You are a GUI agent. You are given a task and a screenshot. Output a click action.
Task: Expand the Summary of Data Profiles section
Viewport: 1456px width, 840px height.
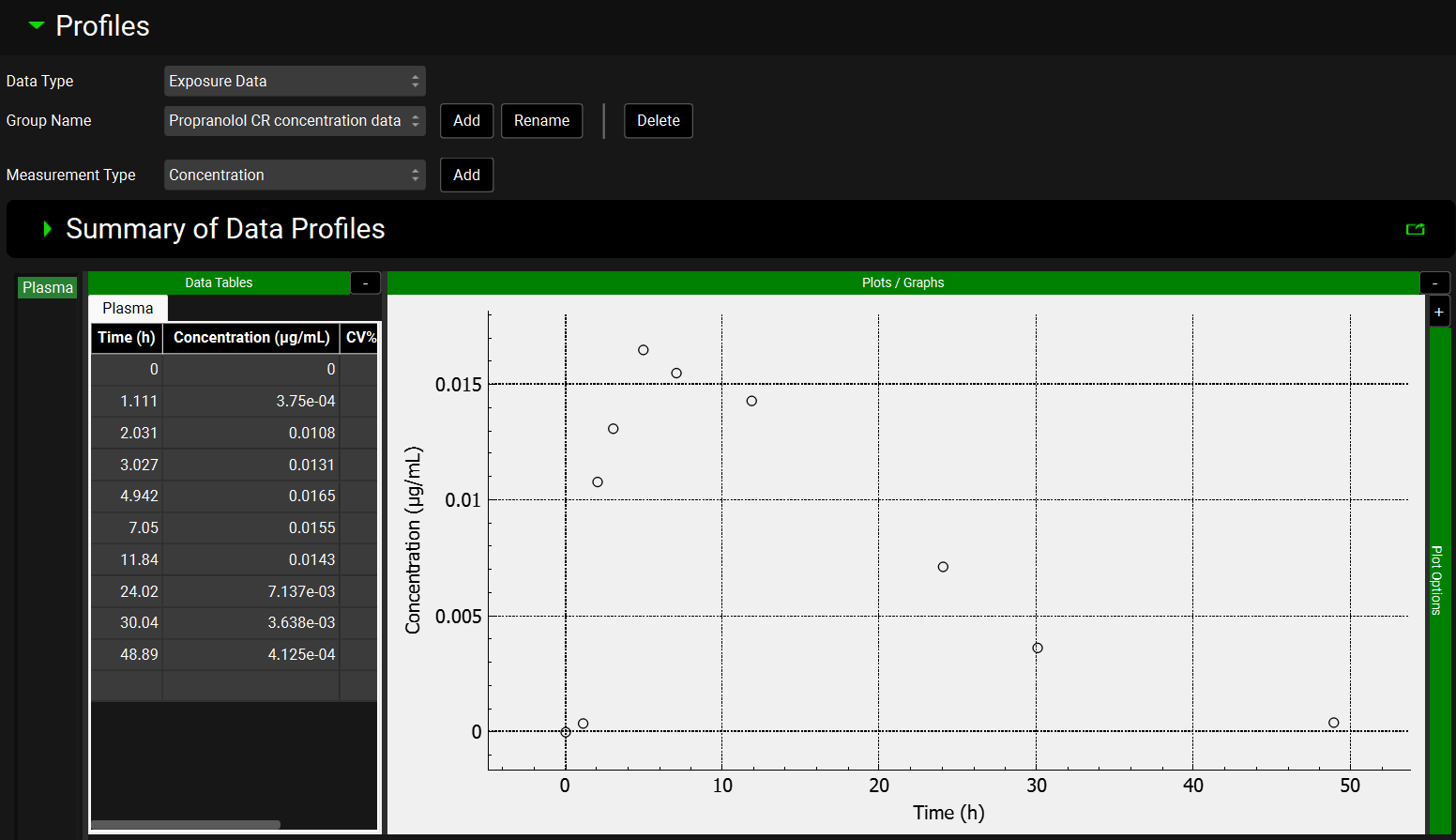[48, 229]
